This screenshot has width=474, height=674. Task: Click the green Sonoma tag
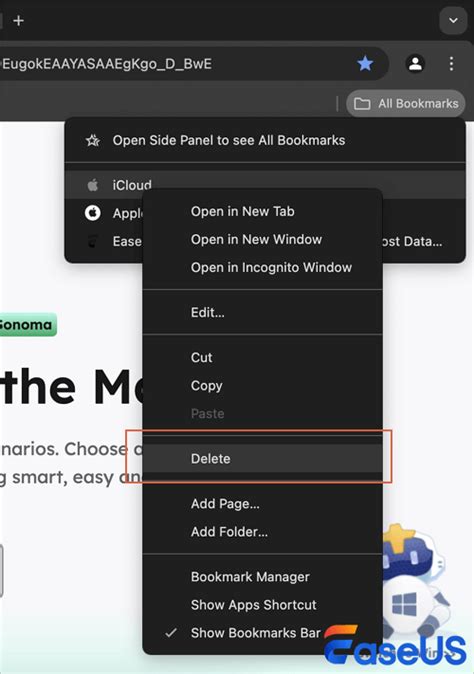pos(27,325)
